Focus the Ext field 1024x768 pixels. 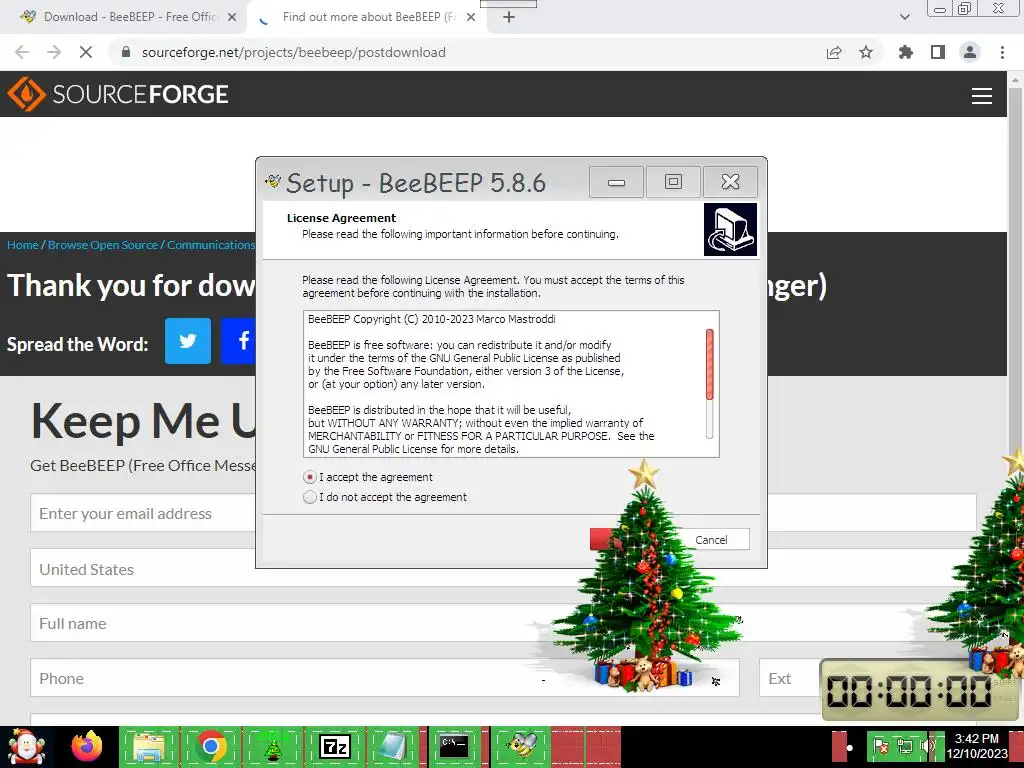pos(789,679)
